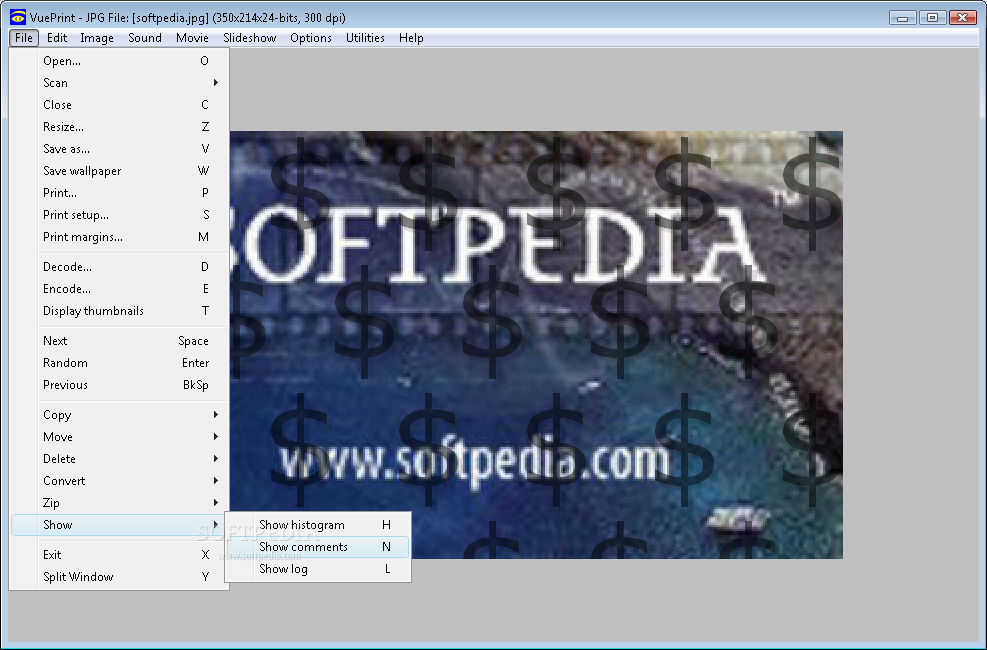Open the Edit menu
The height and width of the screenshot is (650, 987).
57,38
